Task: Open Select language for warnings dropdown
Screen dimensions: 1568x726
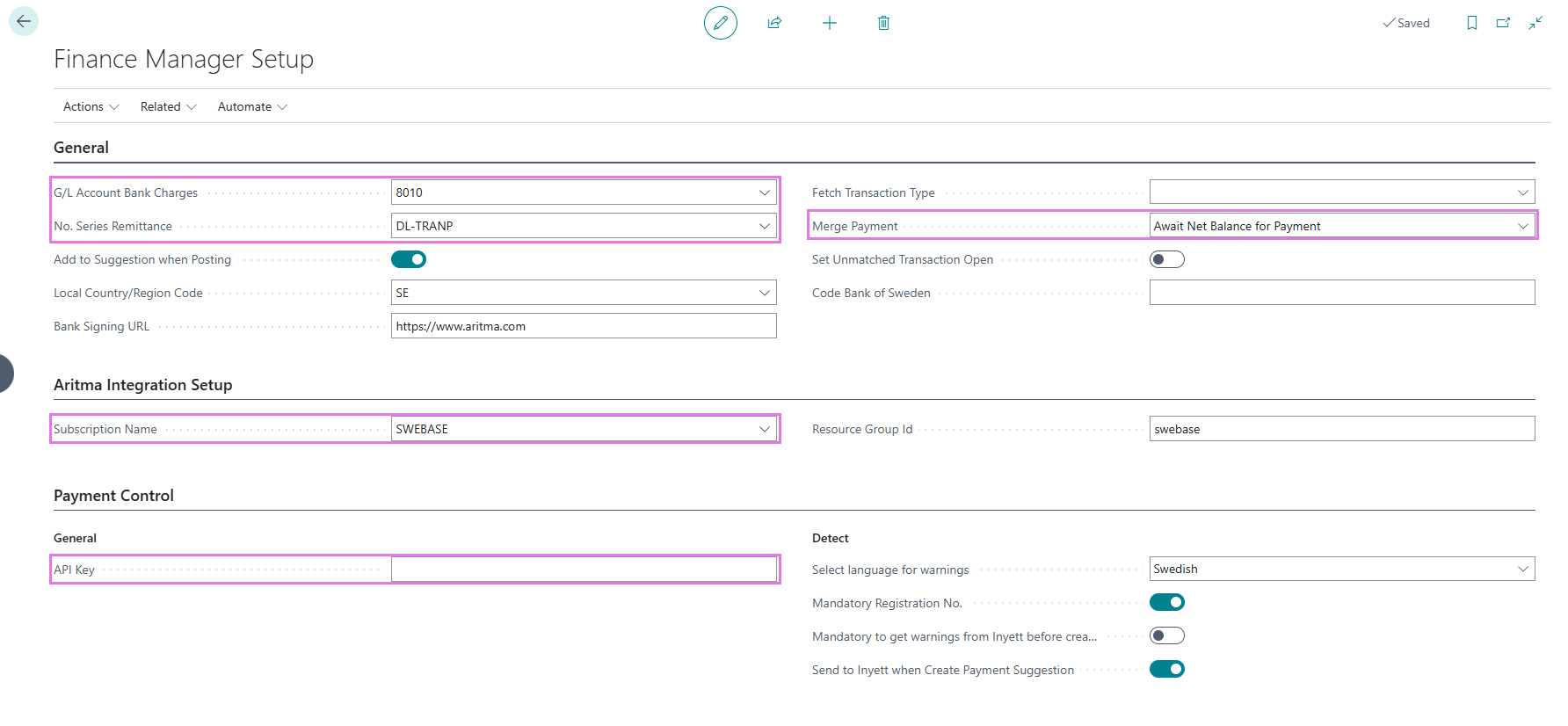Action: [1523, 569]
